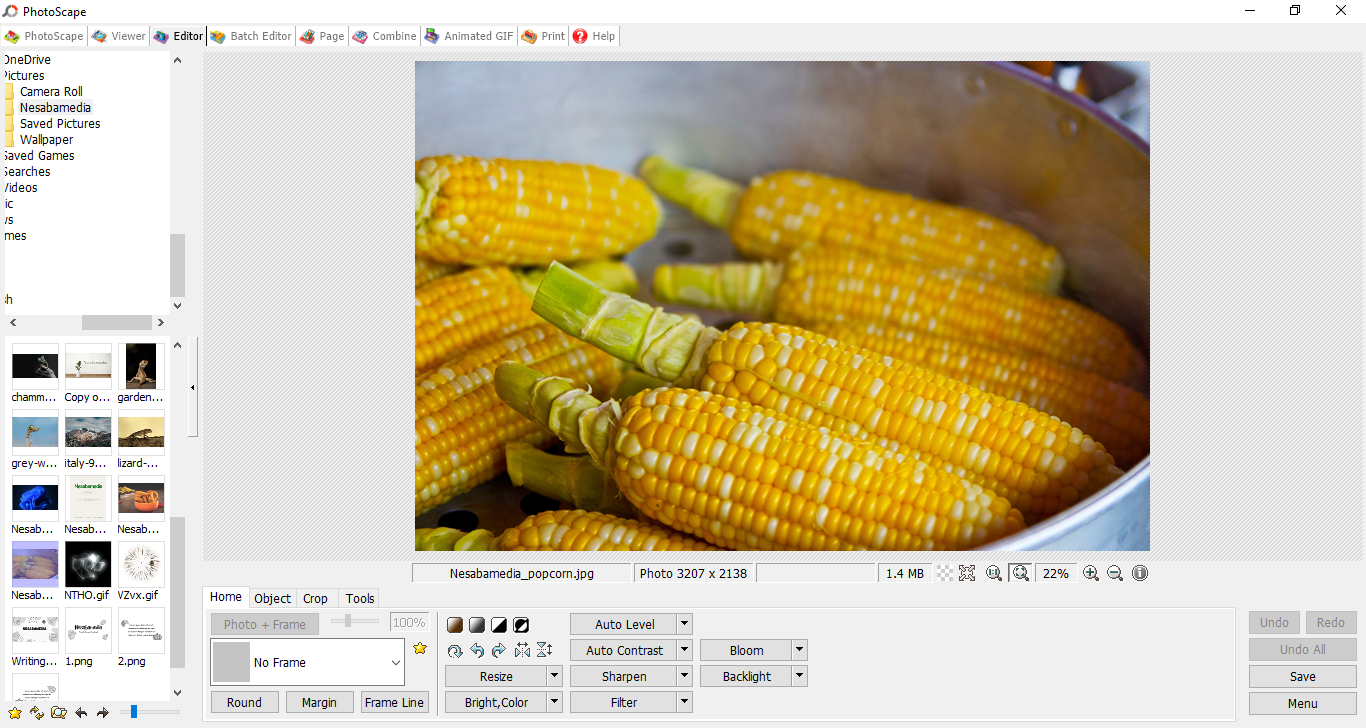The height and width of the screenshot is (728, 1366).
Task: Toggle the checkerboard transparency background icon
Action: 944,573
